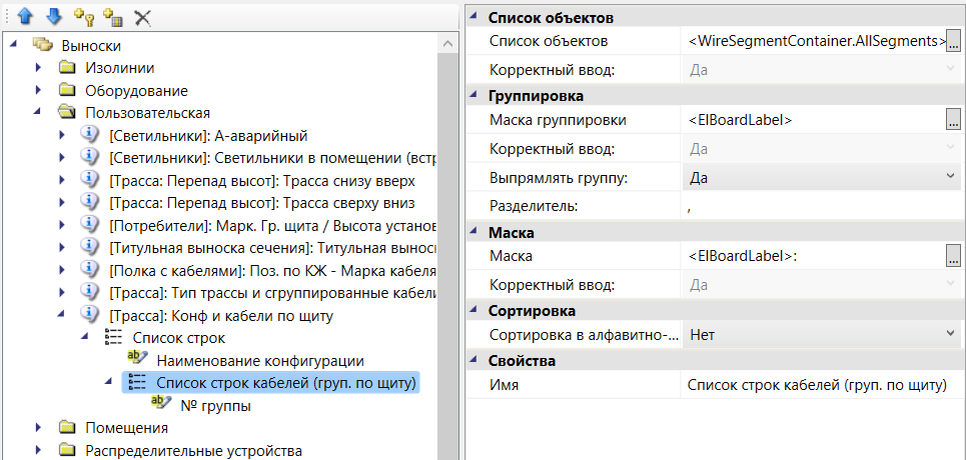Collapse the Список объектов property section

pyautogui.click(x=474, y=18)
